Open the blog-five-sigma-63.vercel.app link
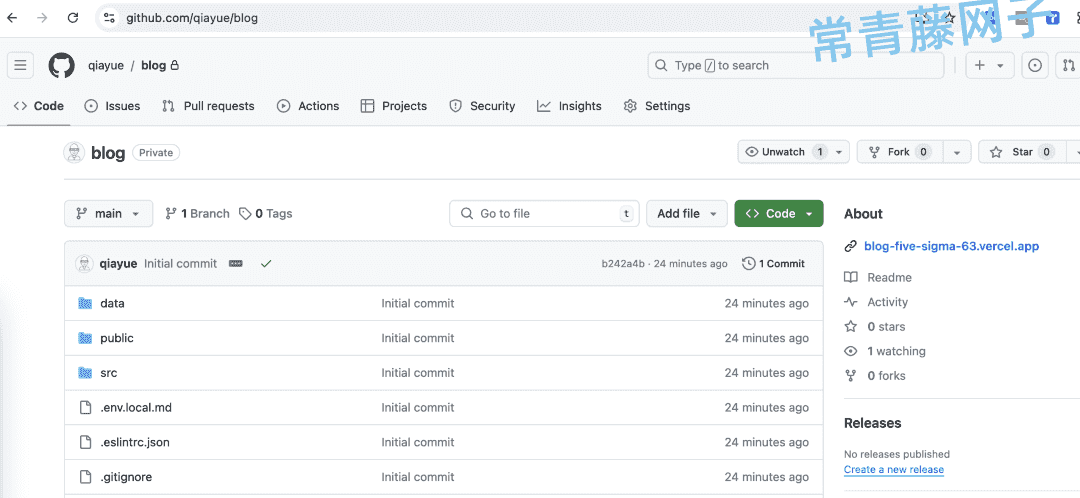 click(951, 246)
